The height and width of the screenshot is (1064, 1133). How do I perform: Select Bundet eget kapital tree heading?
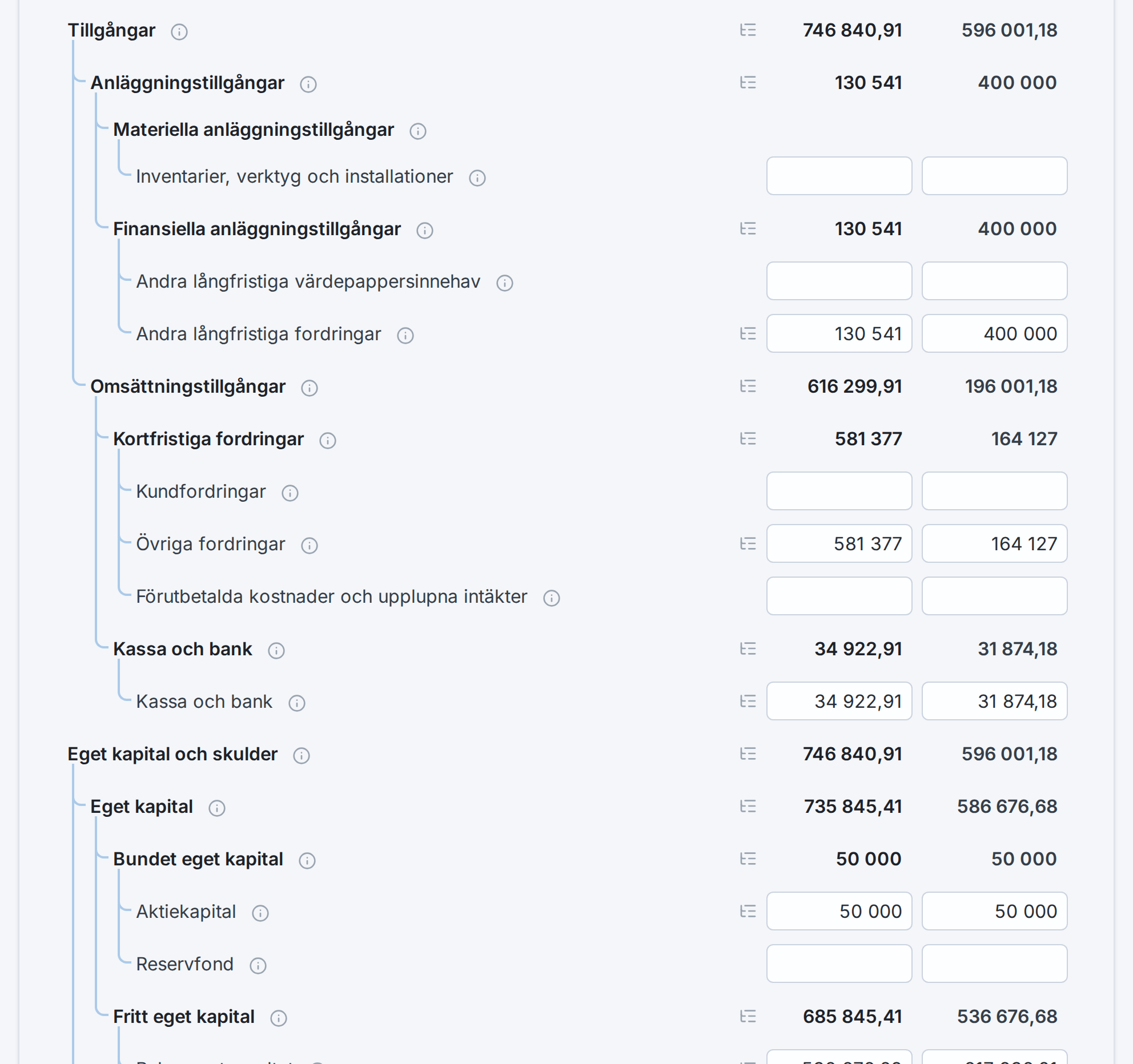pos(198,859)
